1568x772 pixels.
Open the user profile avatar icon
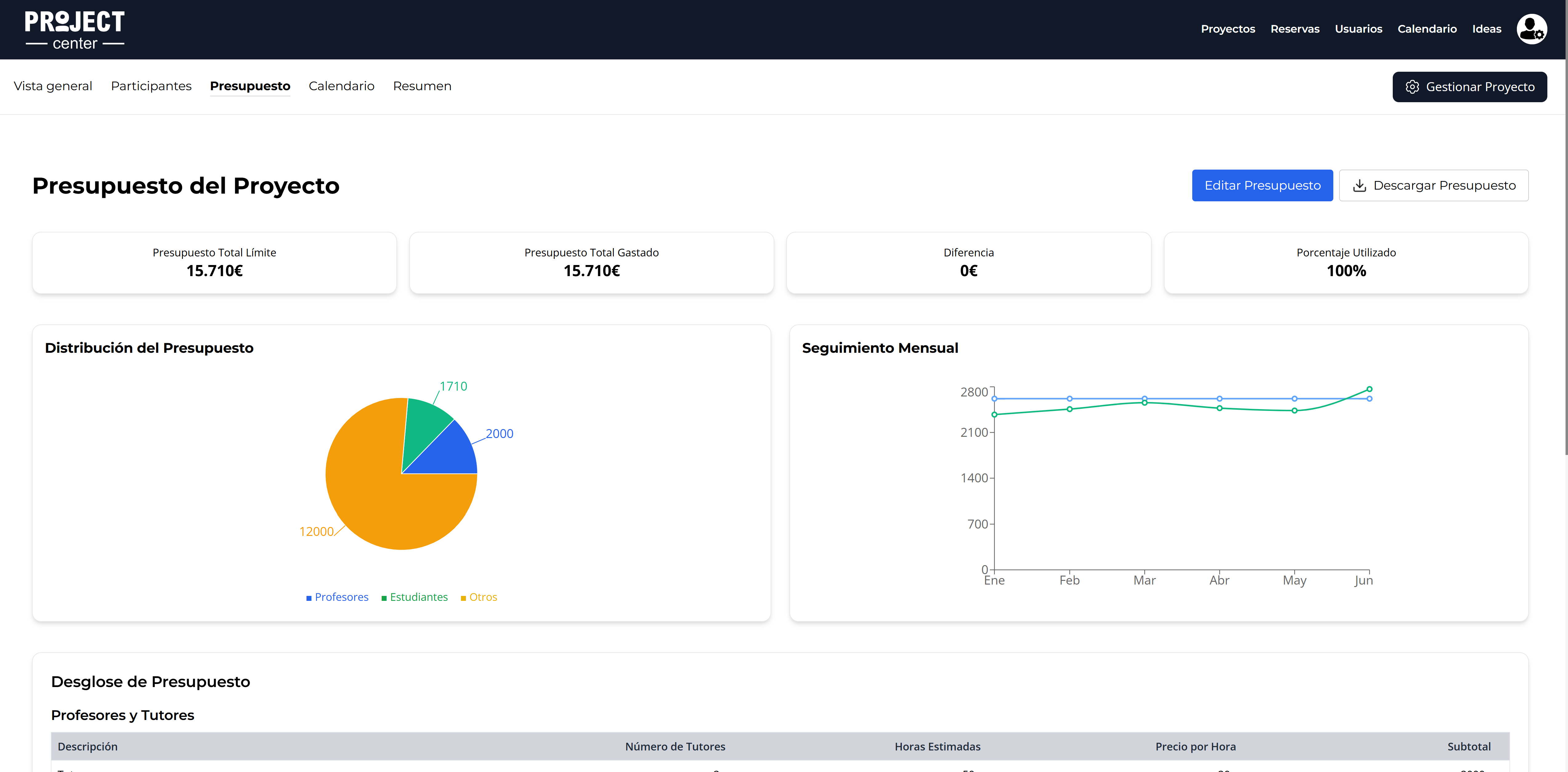coord(1531,29)
